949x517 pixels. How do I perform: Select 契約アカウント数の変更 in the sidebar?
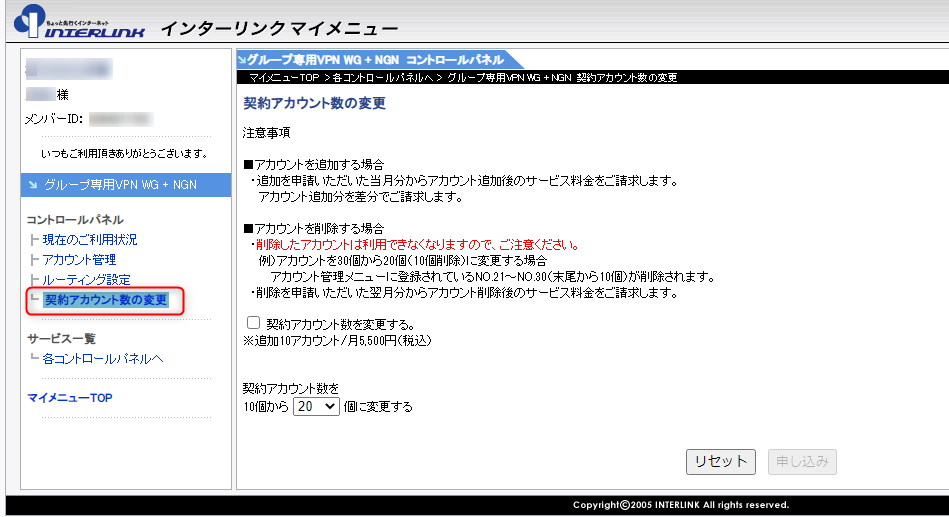click(x=106, y=300)
